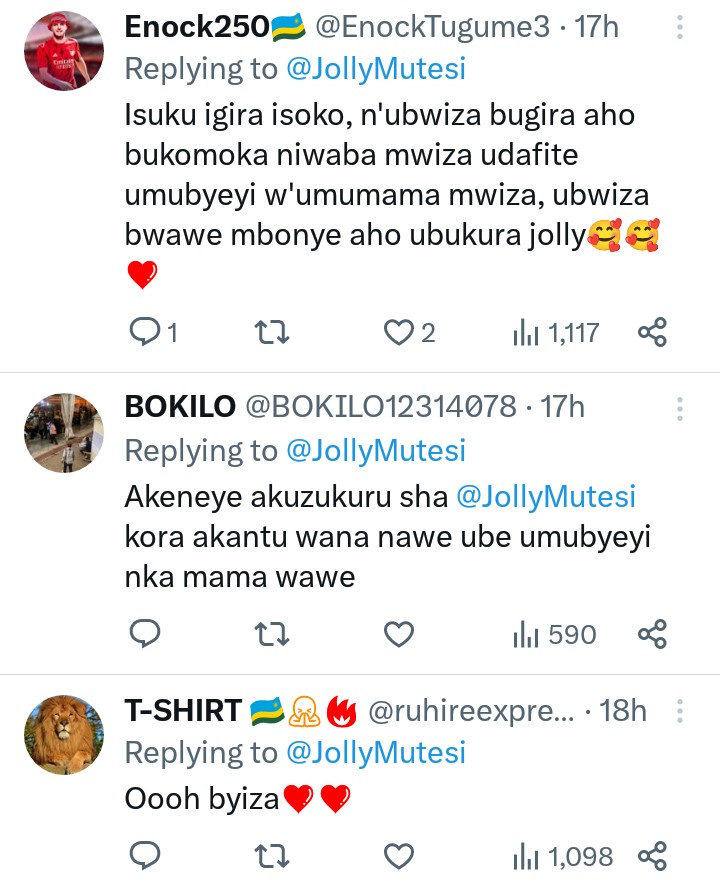Open more options for BOKILO's tweet

[680, 408]
